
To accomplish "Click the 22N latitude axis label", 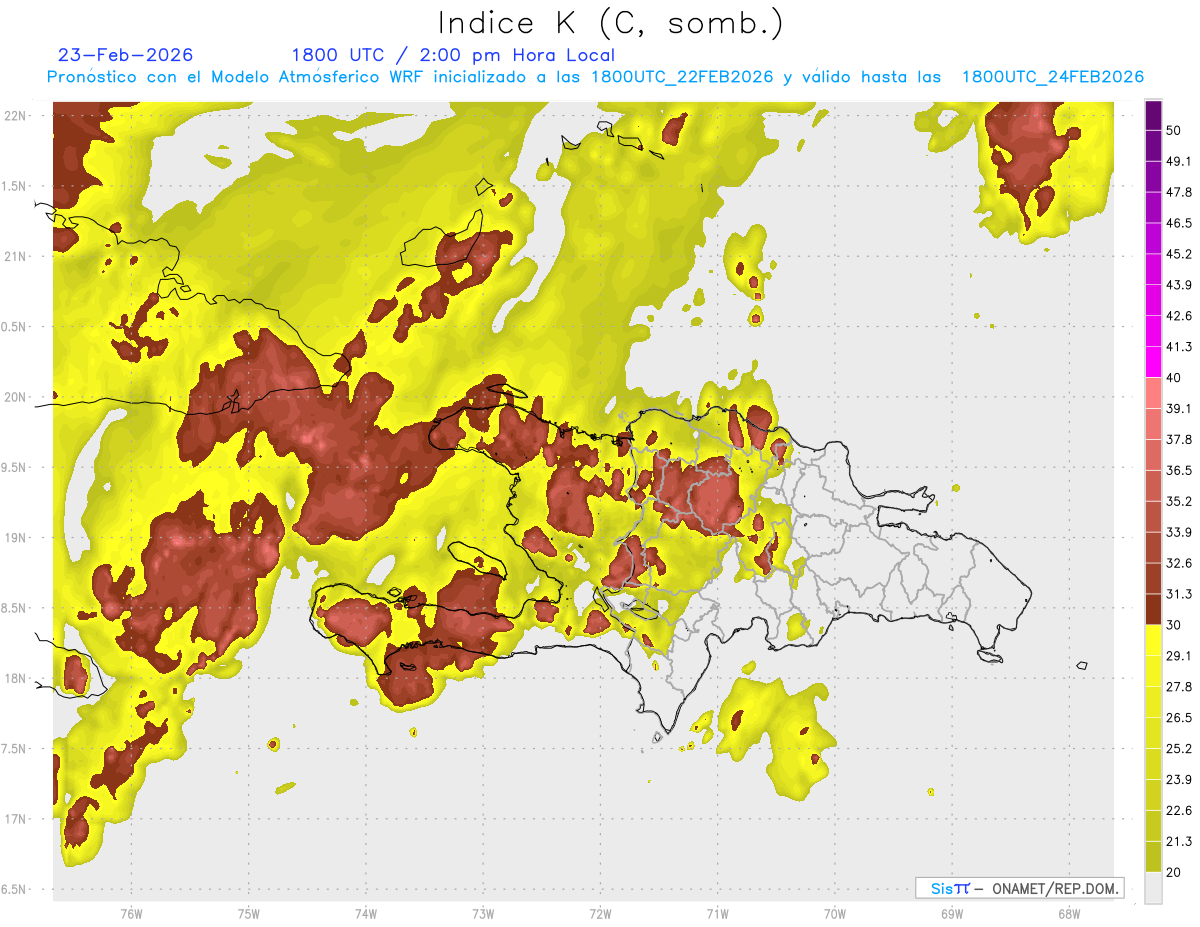I will tap(16, 115).
